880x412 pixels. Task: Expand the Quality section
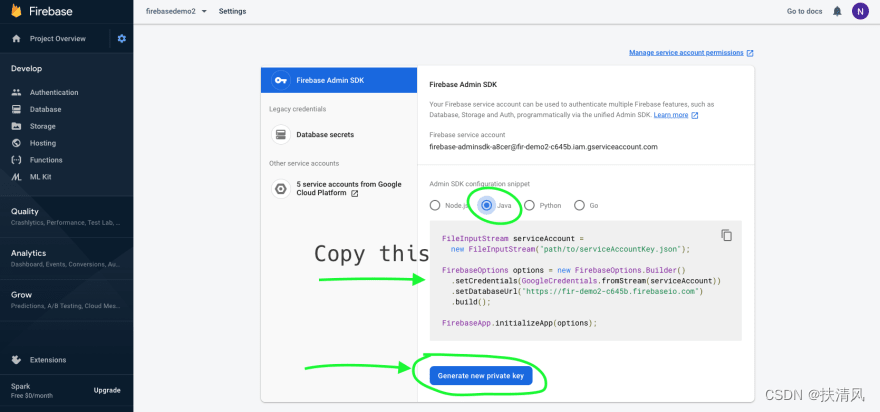click(x=66, y=216)
